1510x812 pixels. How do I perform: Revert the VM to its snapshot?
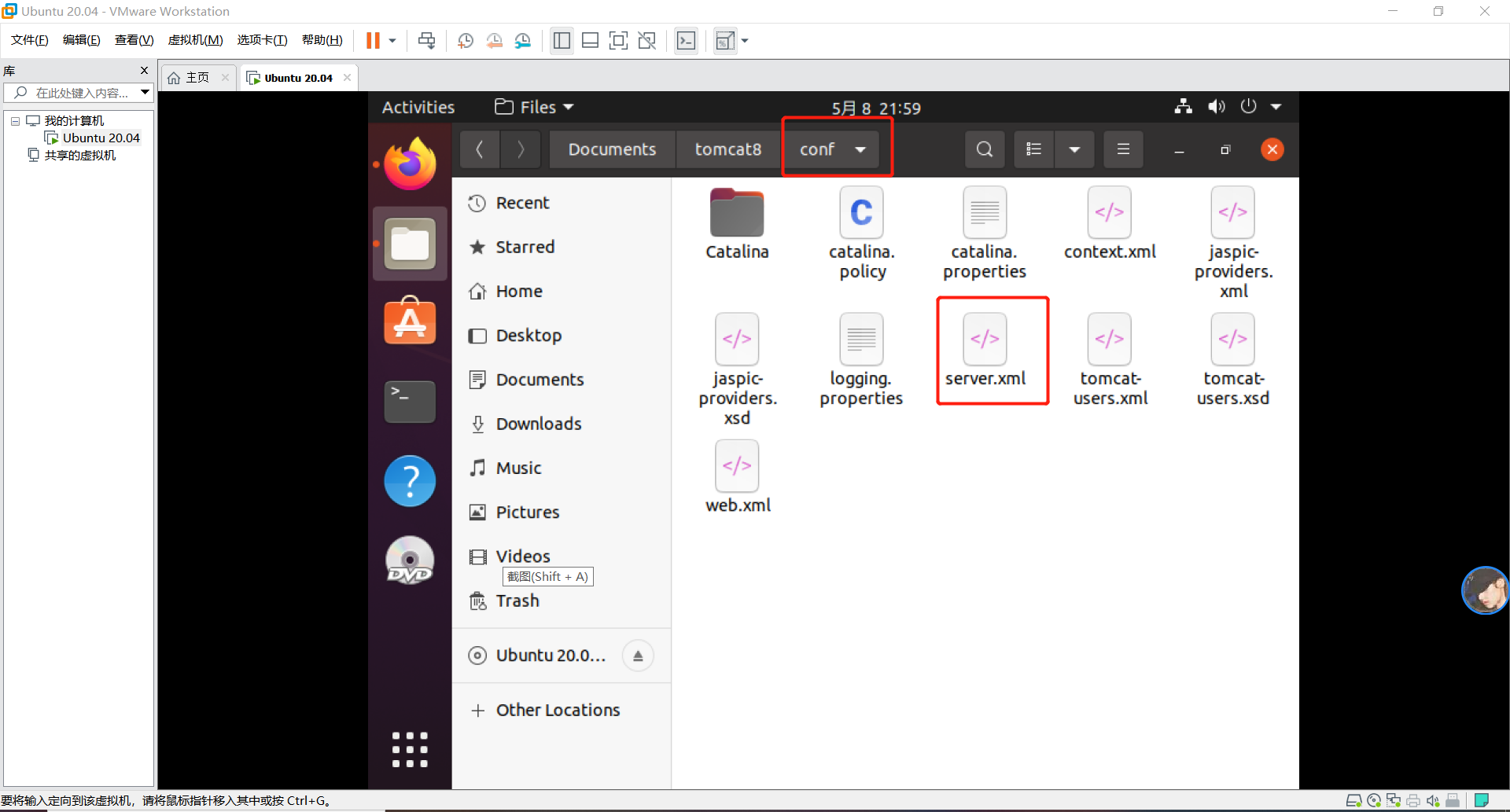coord(495,40)
